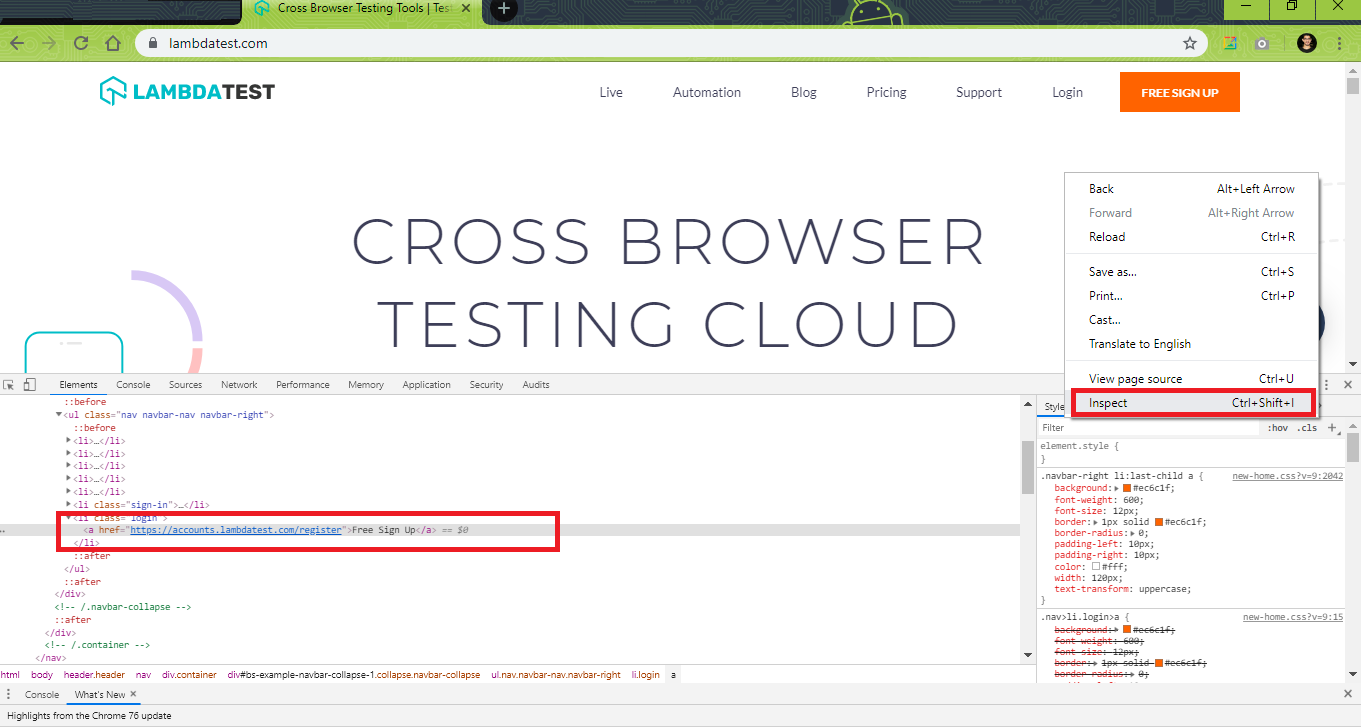Open a new browser tab
Viewport: 1361px width, 727px height.
pyautogui.click(x=504, y=9)
